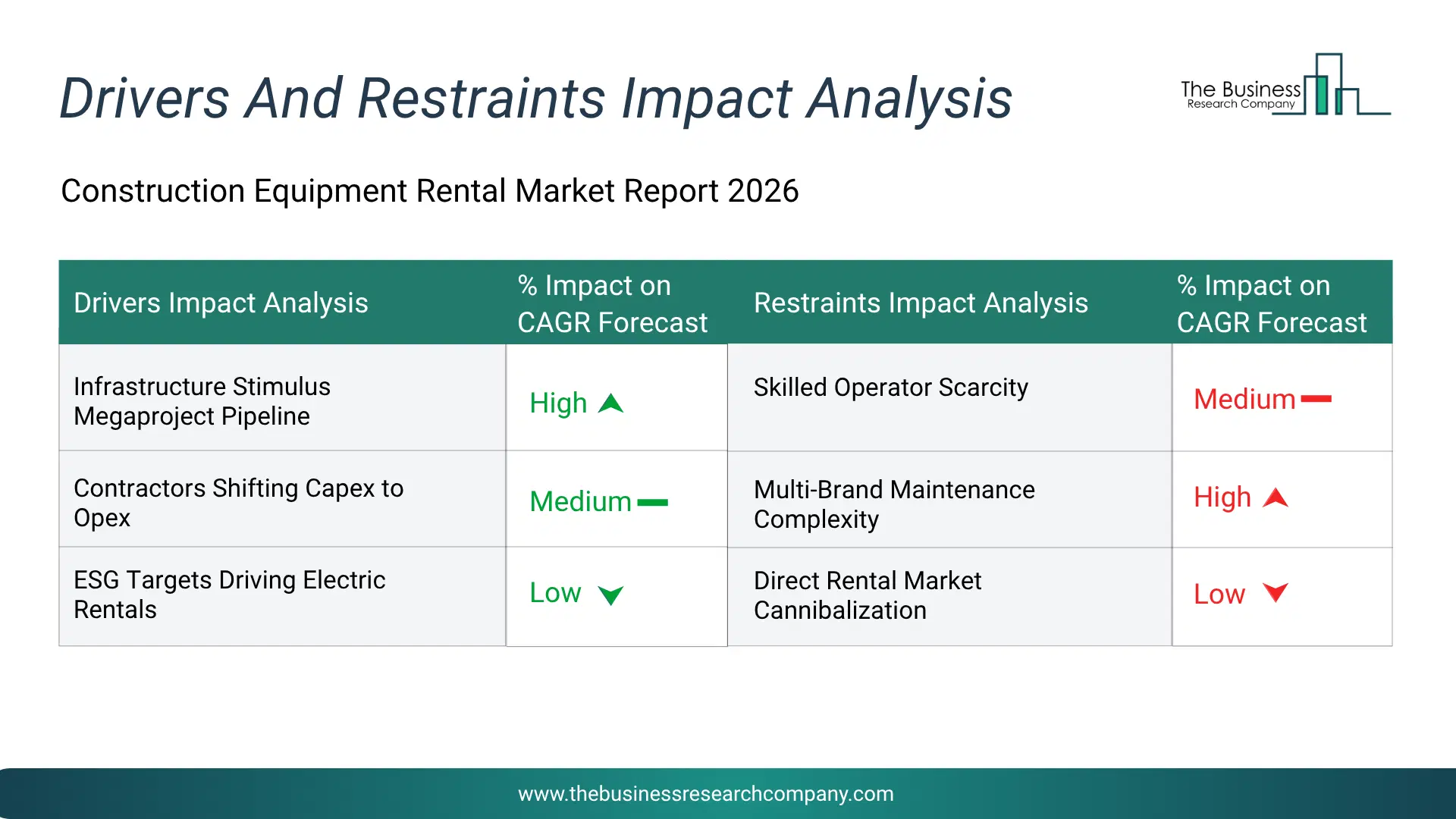Click red up arrow beside High restraint
The height and width of the screenshot is (819, 1456).
(1276, 497)
